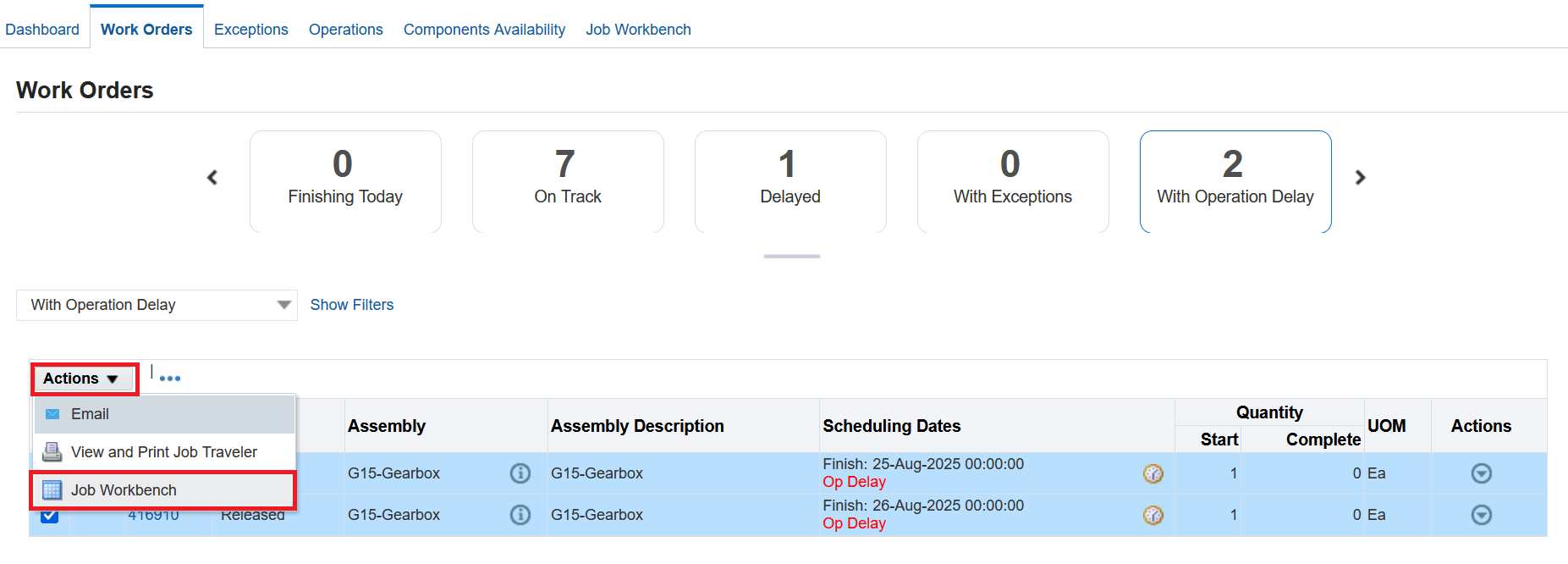
Task: Open the Components Availability tab
Action: point(484,29)
